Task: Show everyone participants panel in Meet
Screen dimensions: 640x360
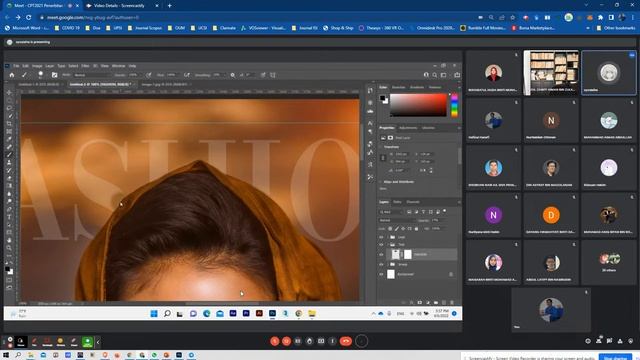Action: click(x=599, y=341)
